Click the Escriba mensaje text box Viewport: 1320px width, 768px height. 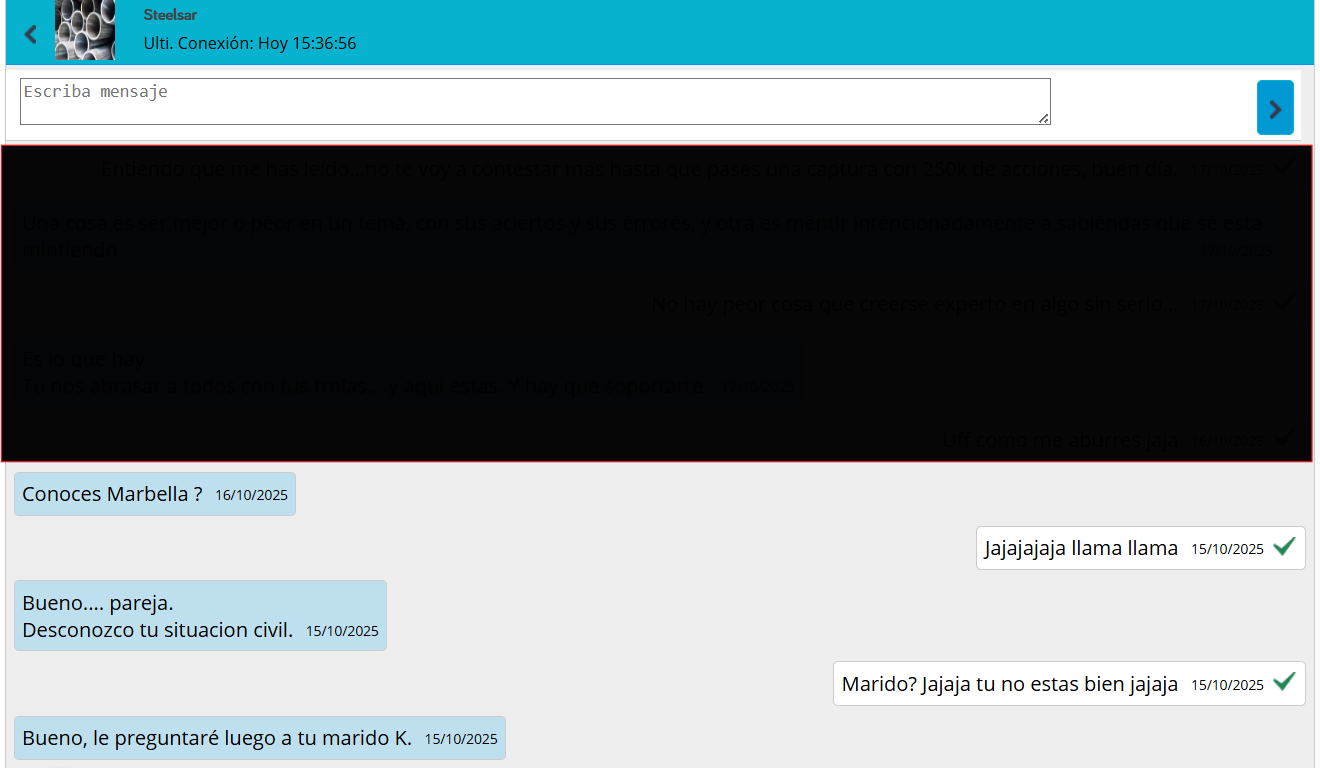535,101
